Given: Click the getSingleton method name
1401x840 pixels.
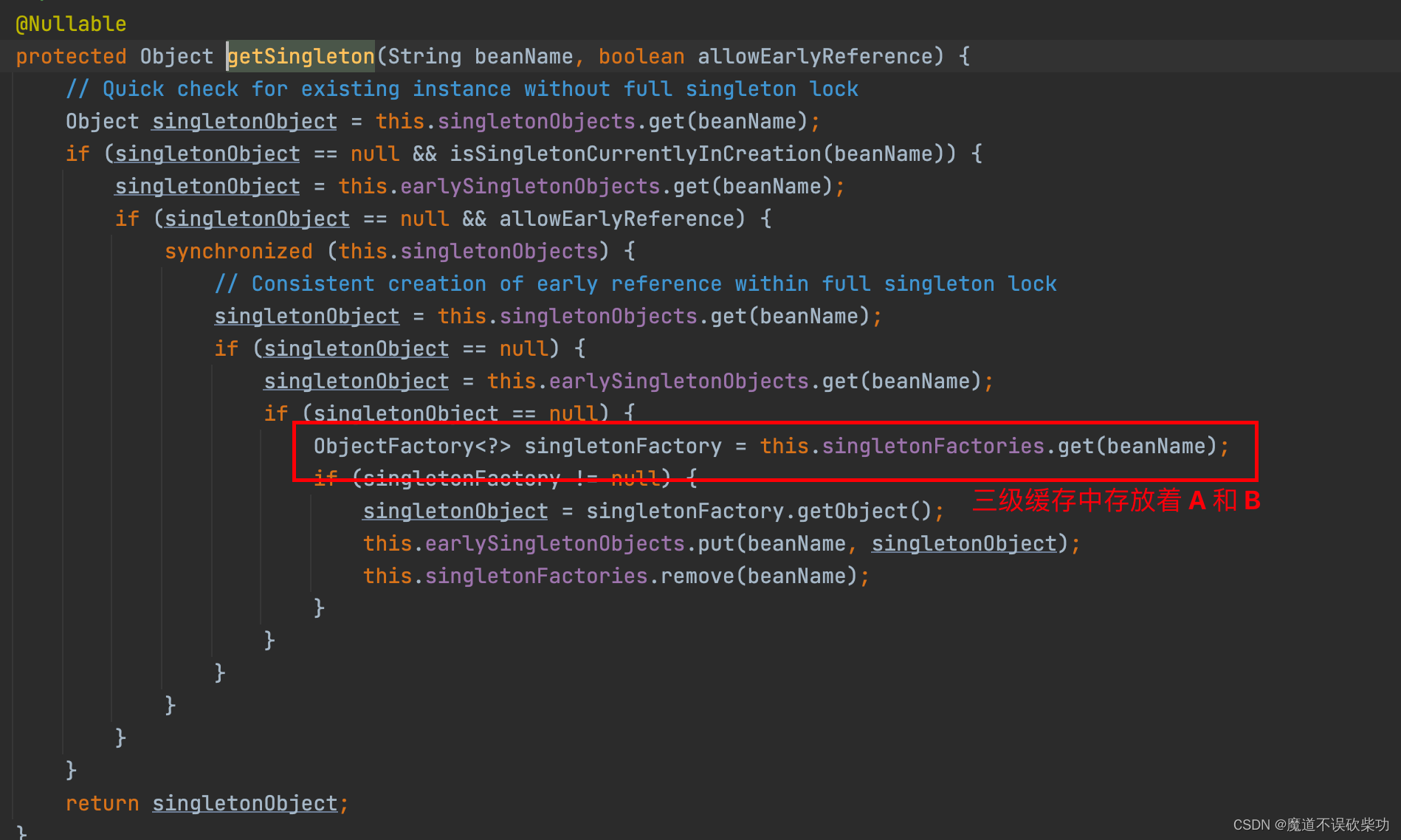Looking at the screenshot, I should pyautogui.click(x=300, y=57).
